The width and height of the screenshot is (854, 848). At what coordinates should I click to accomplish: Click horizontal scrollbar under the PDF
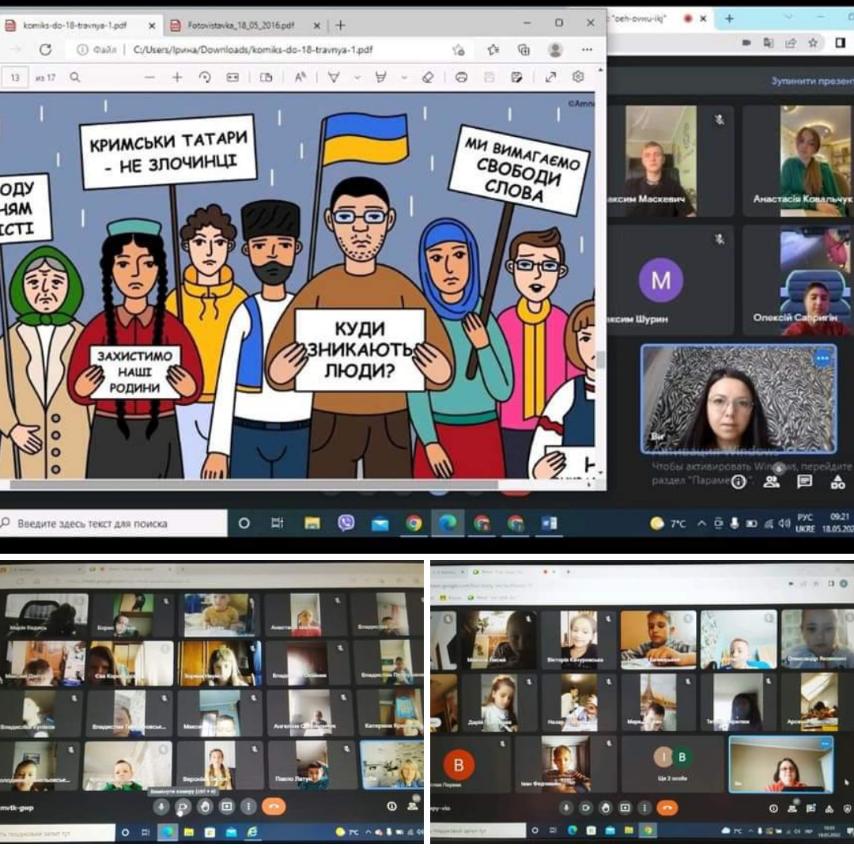254,484
